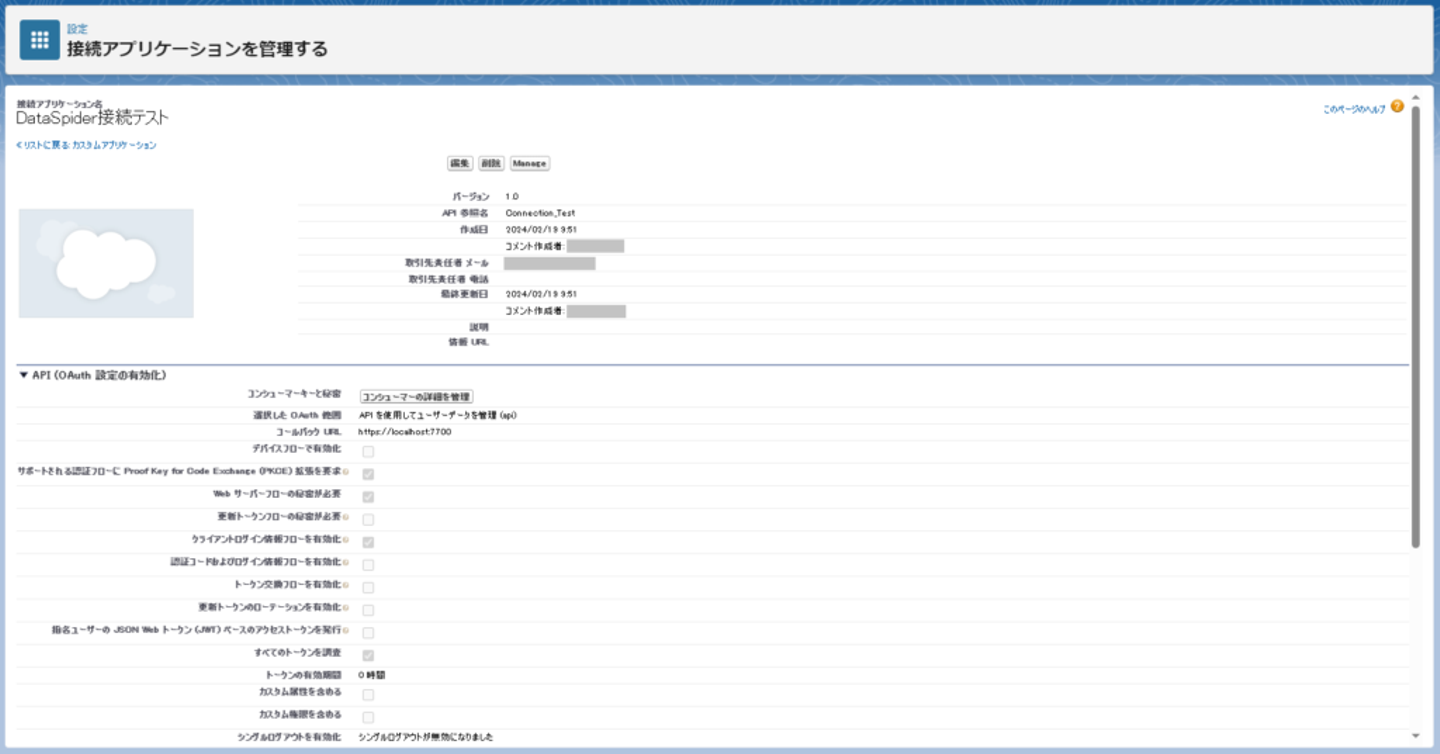
Task: Click the API name value Connection_Test
Action: pyautogui.click(x=540, y=213)
